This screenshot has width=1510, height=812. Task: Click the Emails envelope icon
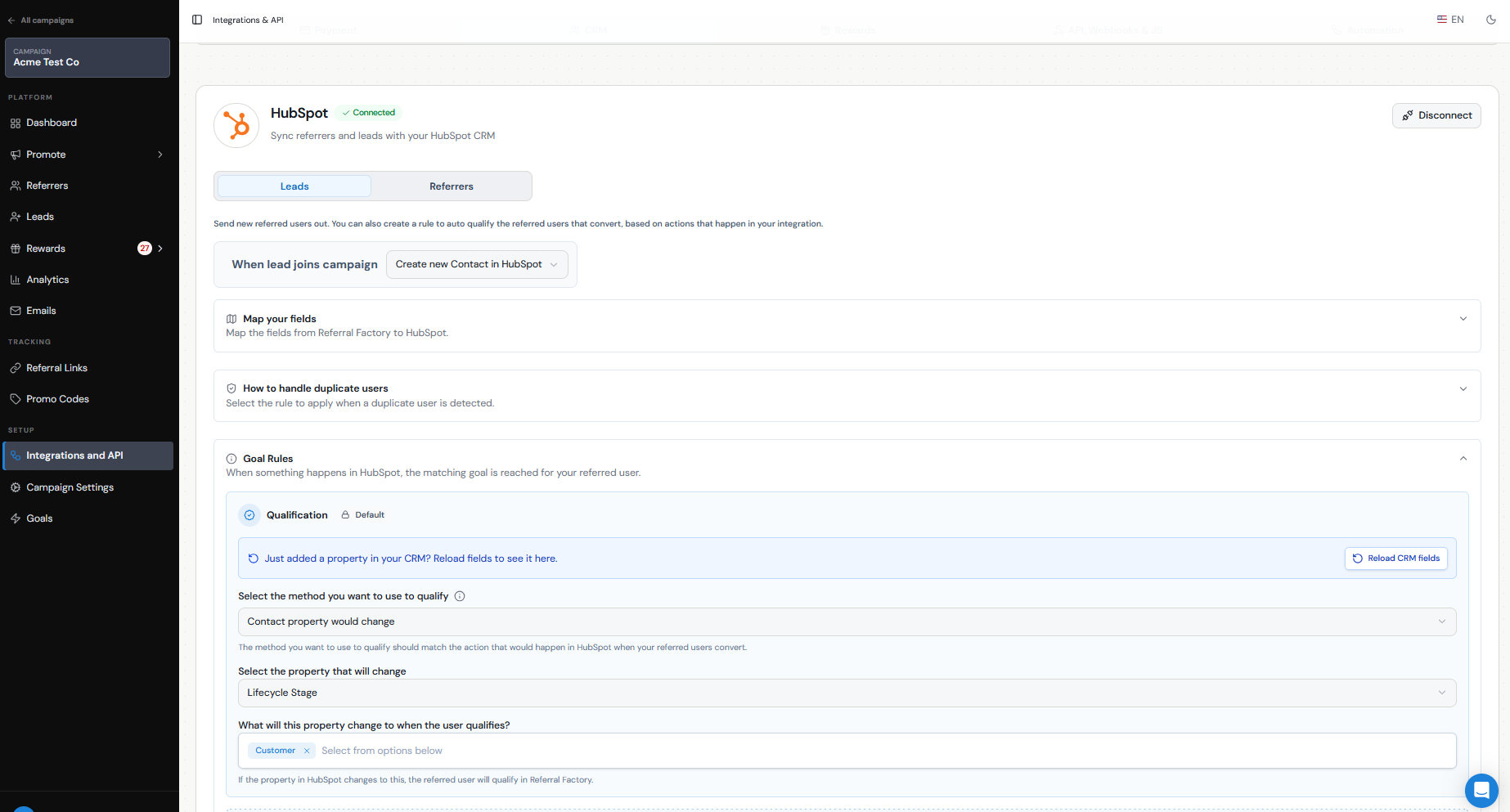[x=16, y=311]
